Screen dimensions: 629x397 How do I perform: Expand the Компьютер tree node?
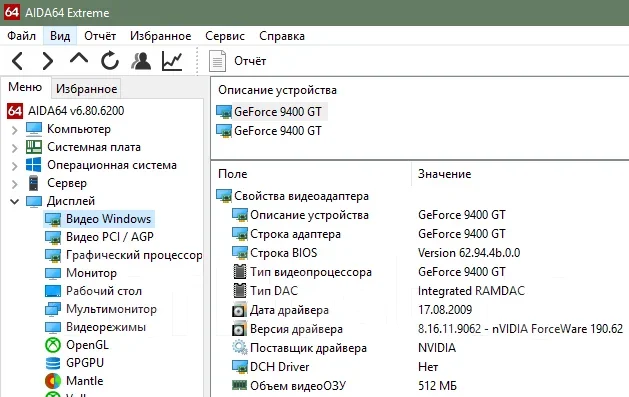click(14, 130)
